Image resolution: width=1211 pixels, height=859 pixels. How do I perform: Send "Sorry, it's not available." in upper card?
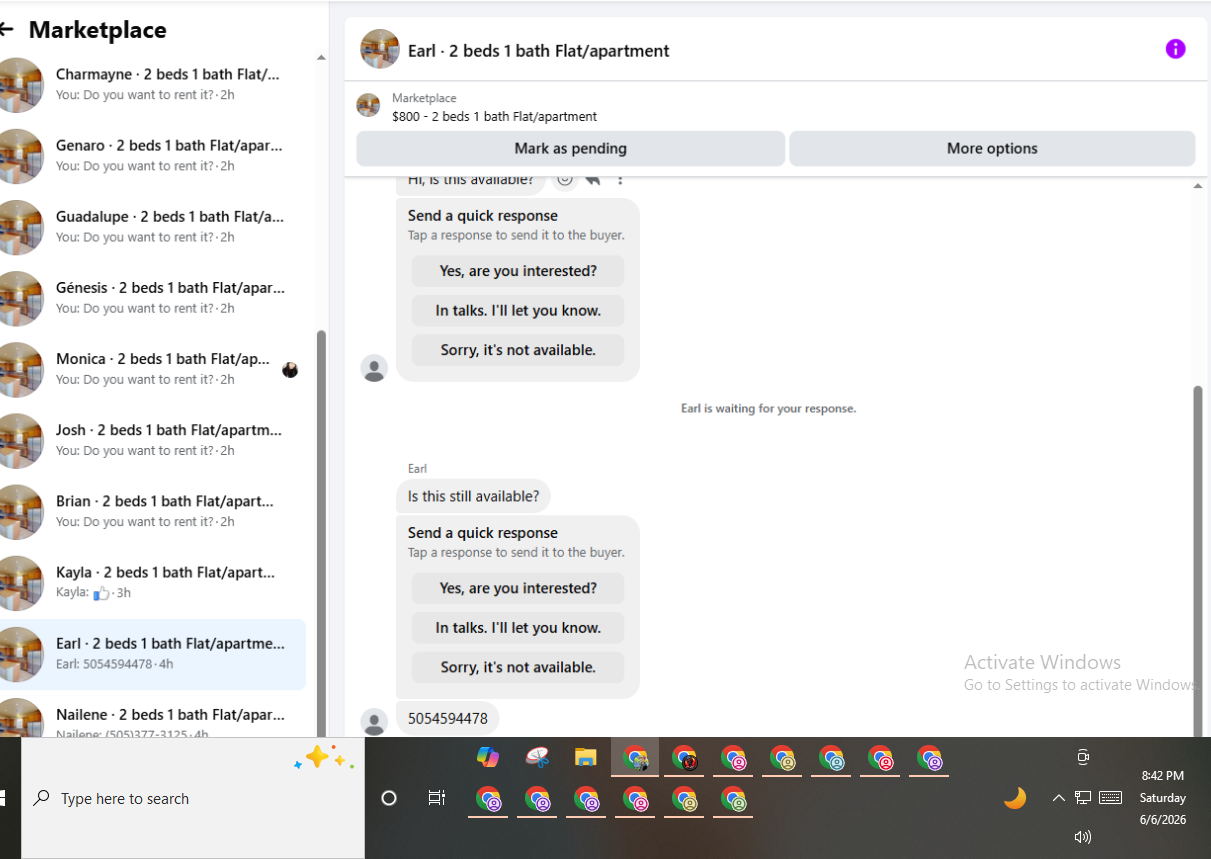point(518,350)
